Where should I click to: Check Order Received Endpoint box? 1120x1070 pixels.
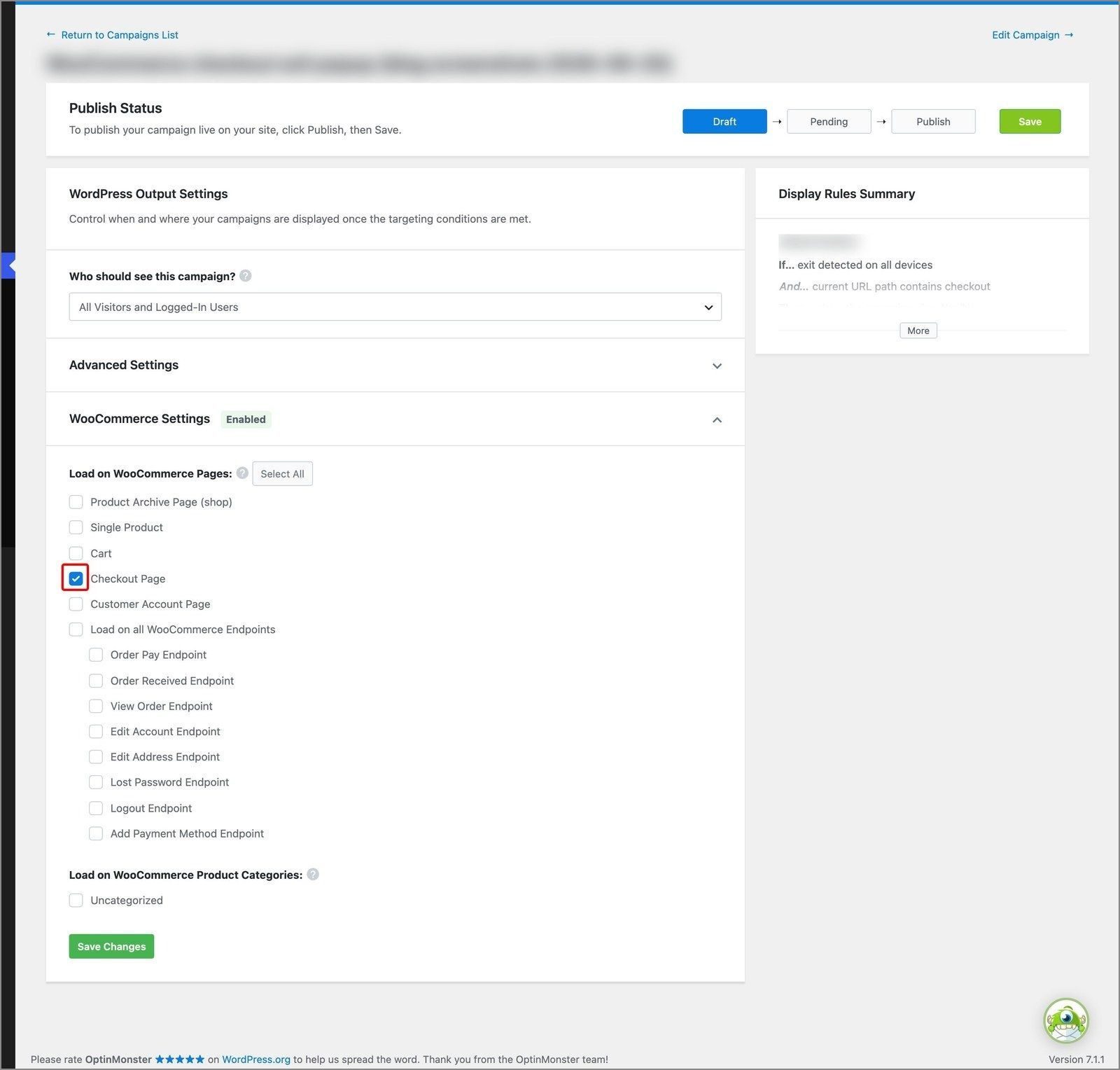96,681
